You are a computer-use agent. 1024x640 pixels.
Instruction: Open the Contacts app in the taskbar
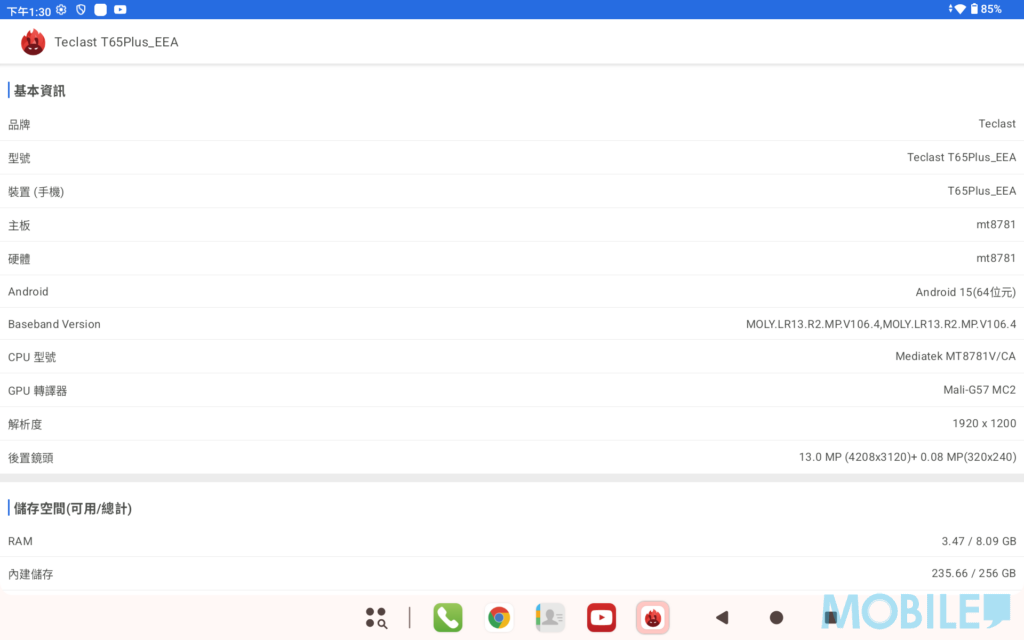coord(550,618)
